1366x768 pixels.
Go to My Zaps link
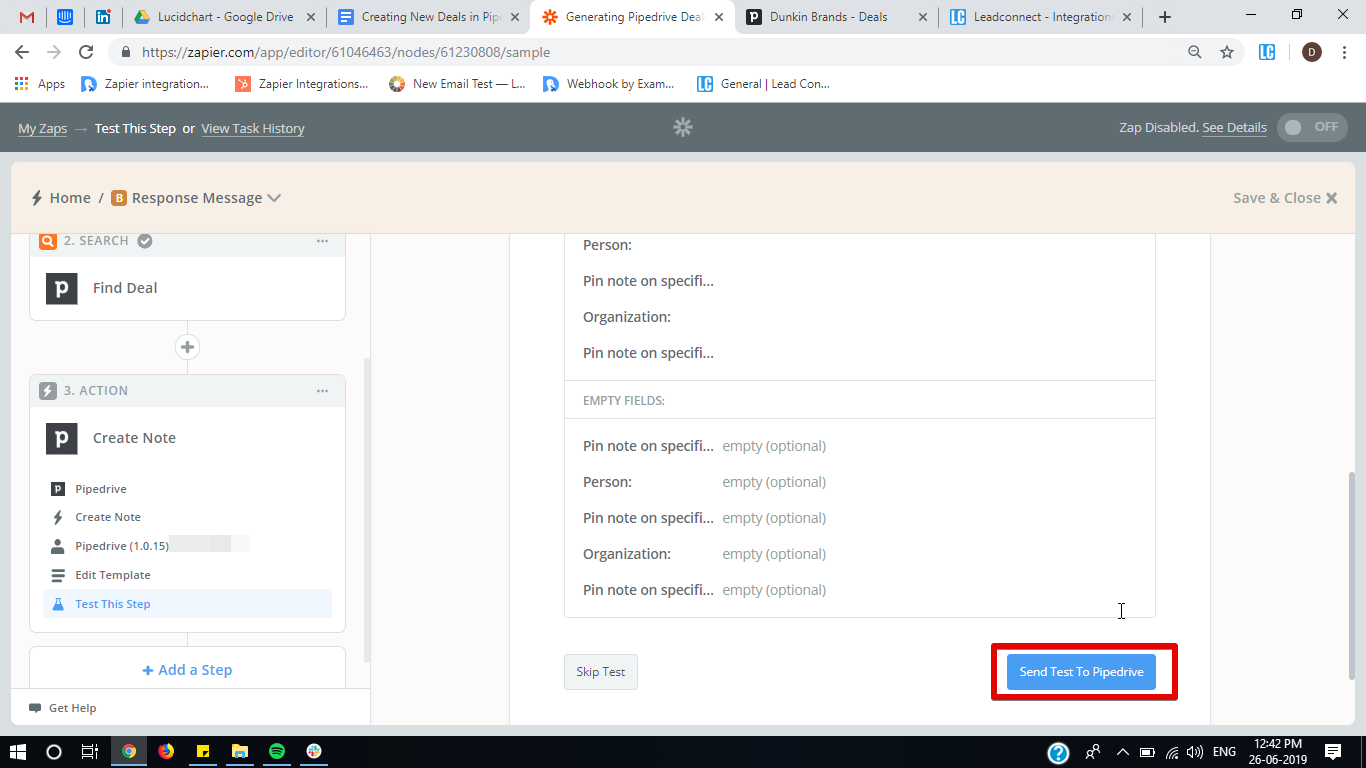click(43, 128)
